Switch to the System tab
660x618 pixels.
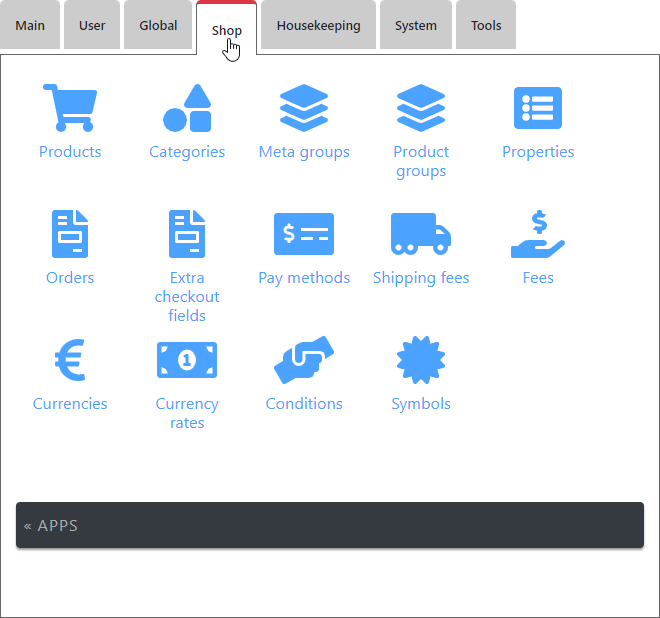(x=415, y=26)
